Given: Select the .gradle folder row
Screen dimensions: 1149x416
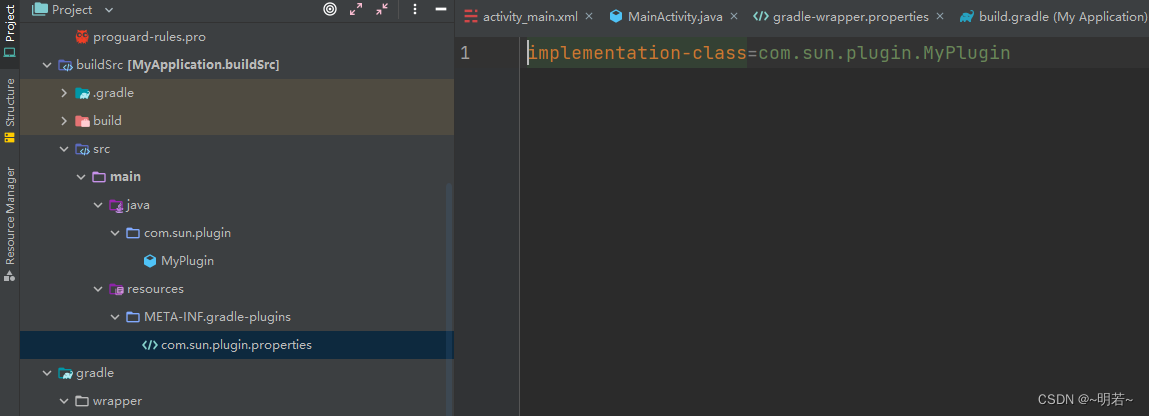Looking at the screenshot, I should click(237, 93).
